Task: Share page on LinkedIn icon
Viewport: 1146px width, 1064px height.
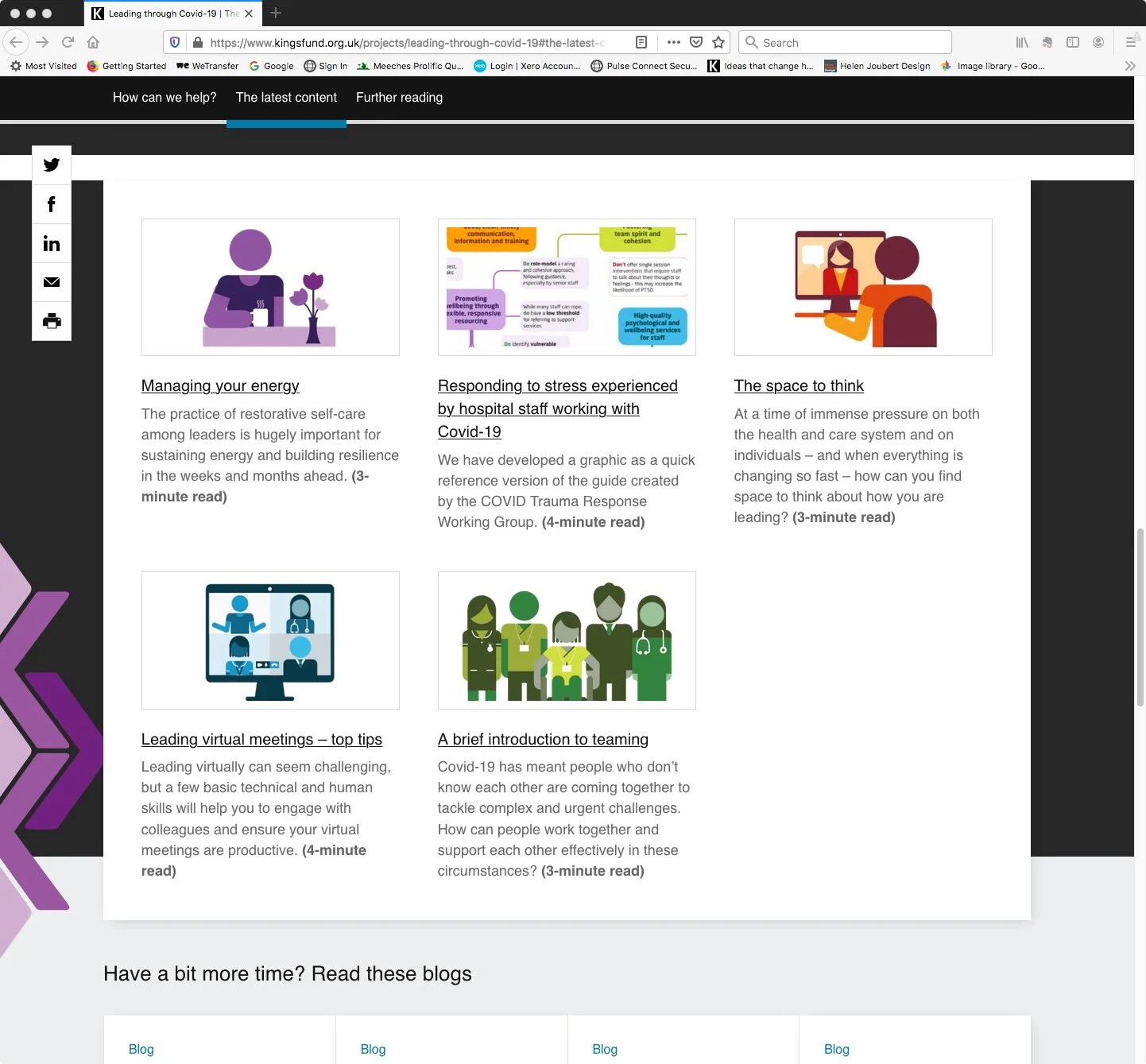Action: pos(52,243)
